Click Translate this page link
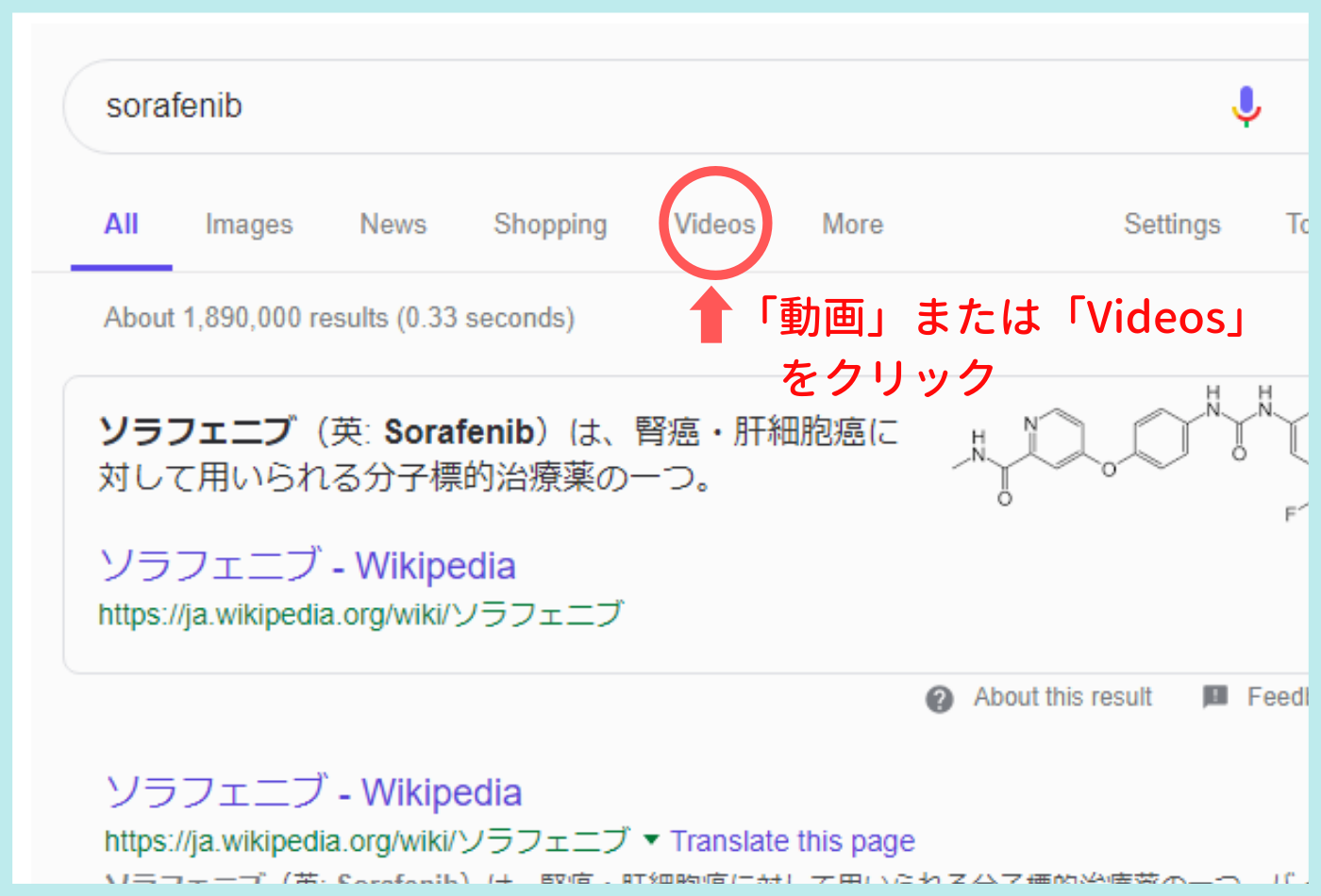This screenshot has width=1321, height=896. (x=793, y=841)
